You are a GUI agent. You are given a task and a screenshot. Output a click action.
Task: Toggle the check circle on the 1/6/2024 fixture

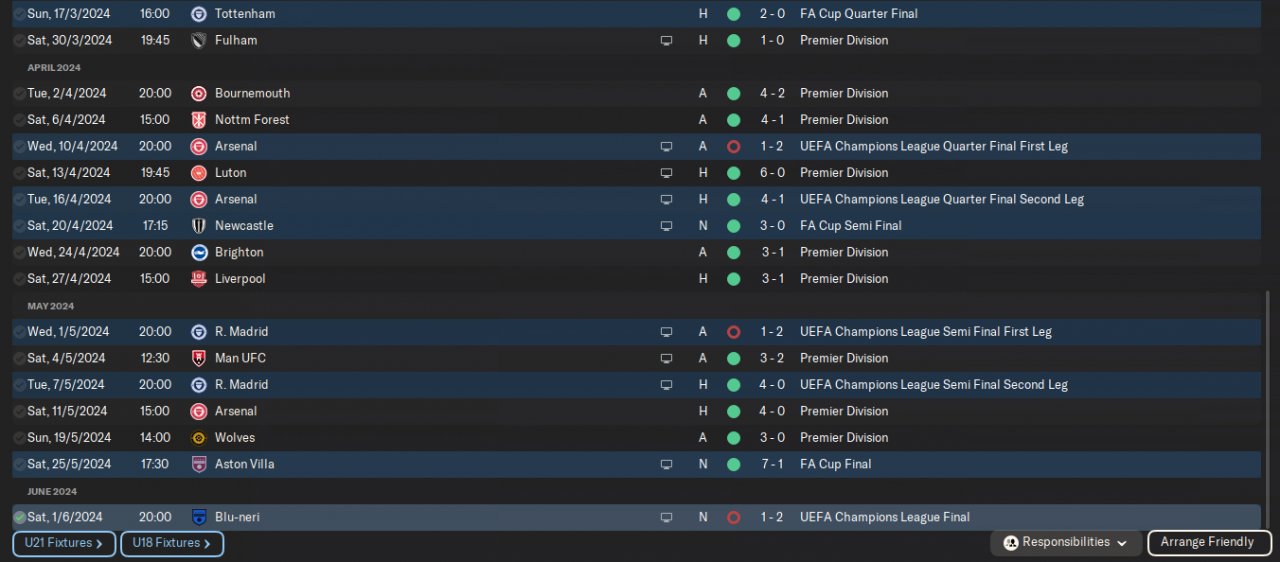coord(19,518)
